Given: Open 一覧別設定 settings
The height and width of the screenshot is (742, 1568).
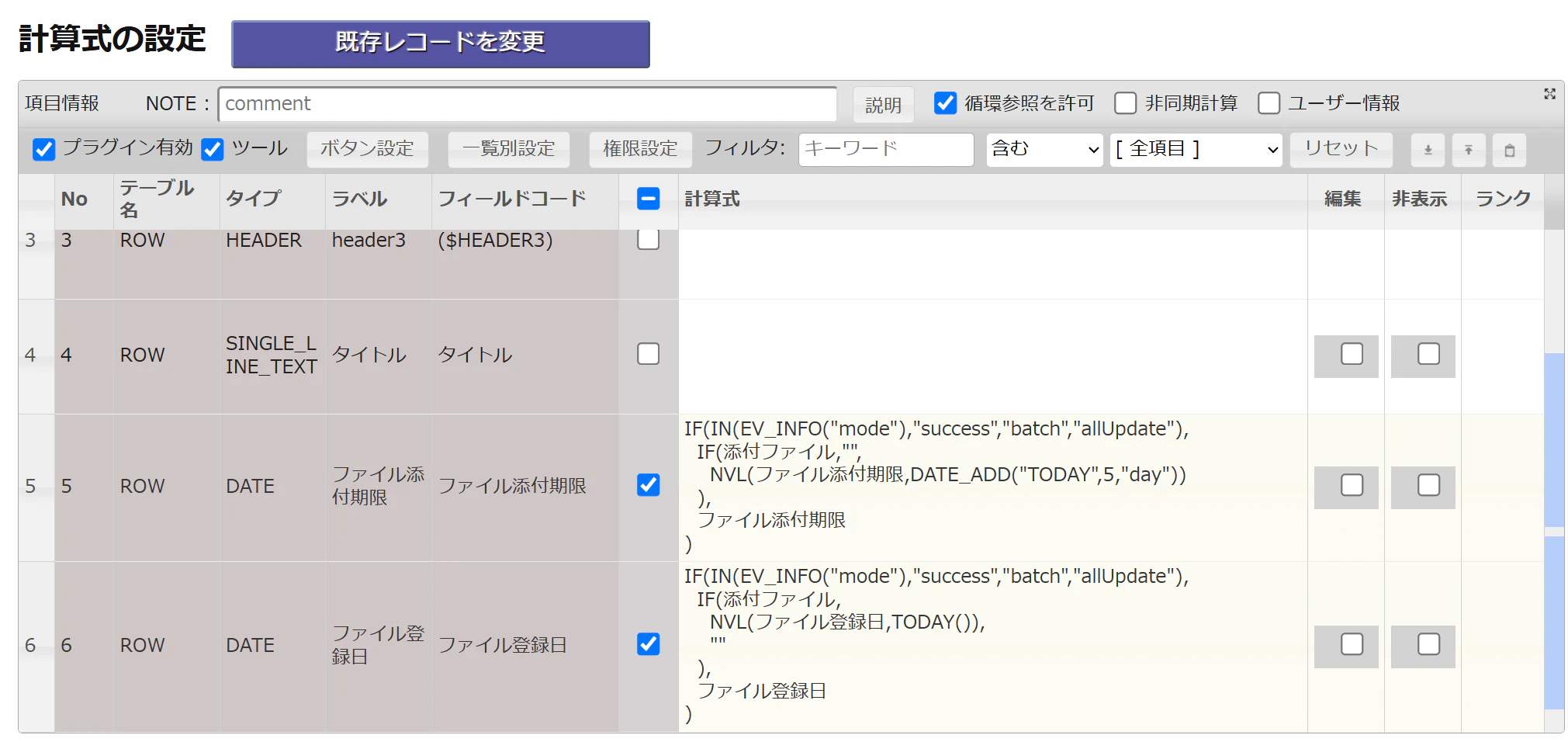Looking at the screenshot, I should [x=508, y=149].
